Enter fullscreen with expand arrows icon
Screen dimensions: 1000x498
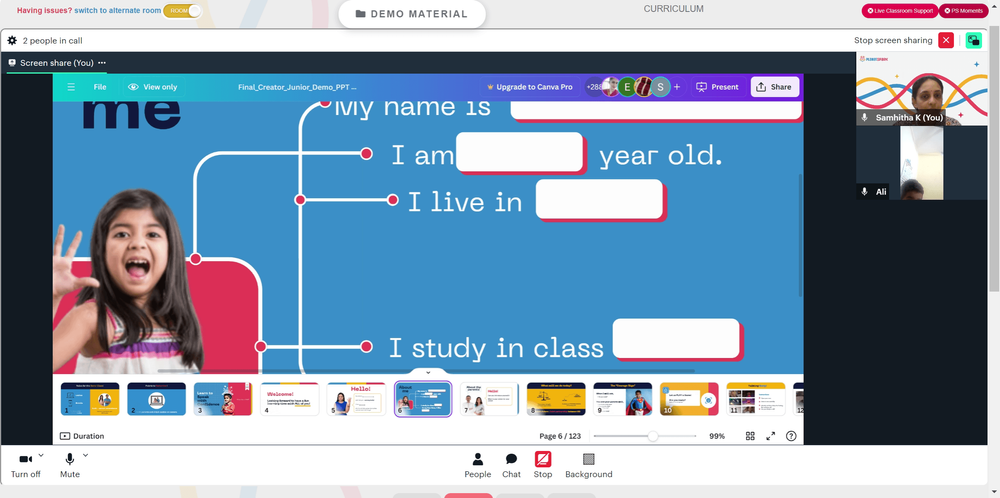coord(770,436)
